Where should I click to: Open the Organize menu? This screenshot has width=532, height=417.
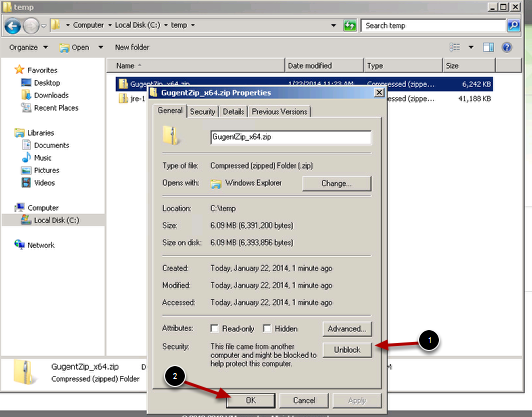pyautogui.click(x=28, y=47)
